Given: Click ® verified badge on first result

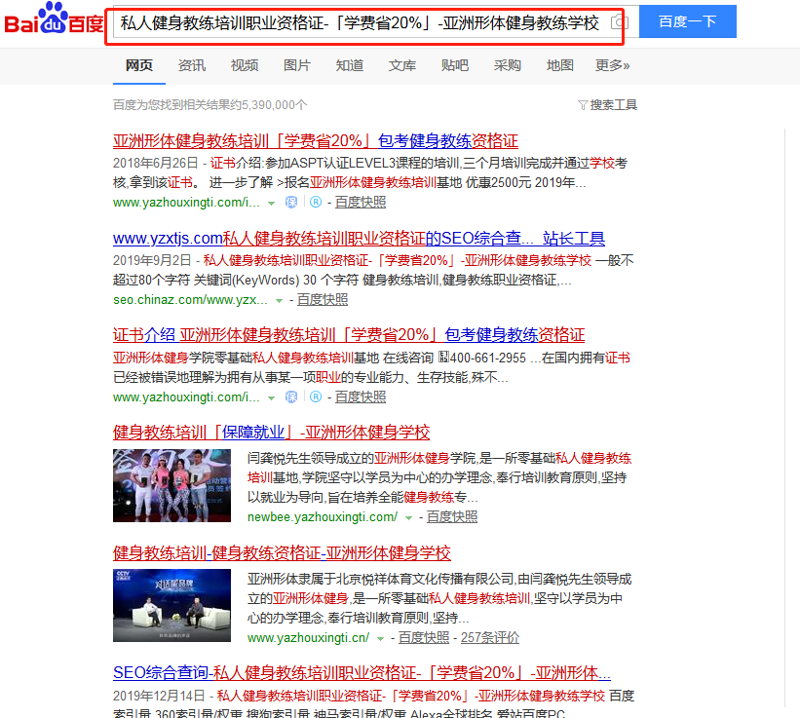Looking at the screenshot, I should coord(316,202).
